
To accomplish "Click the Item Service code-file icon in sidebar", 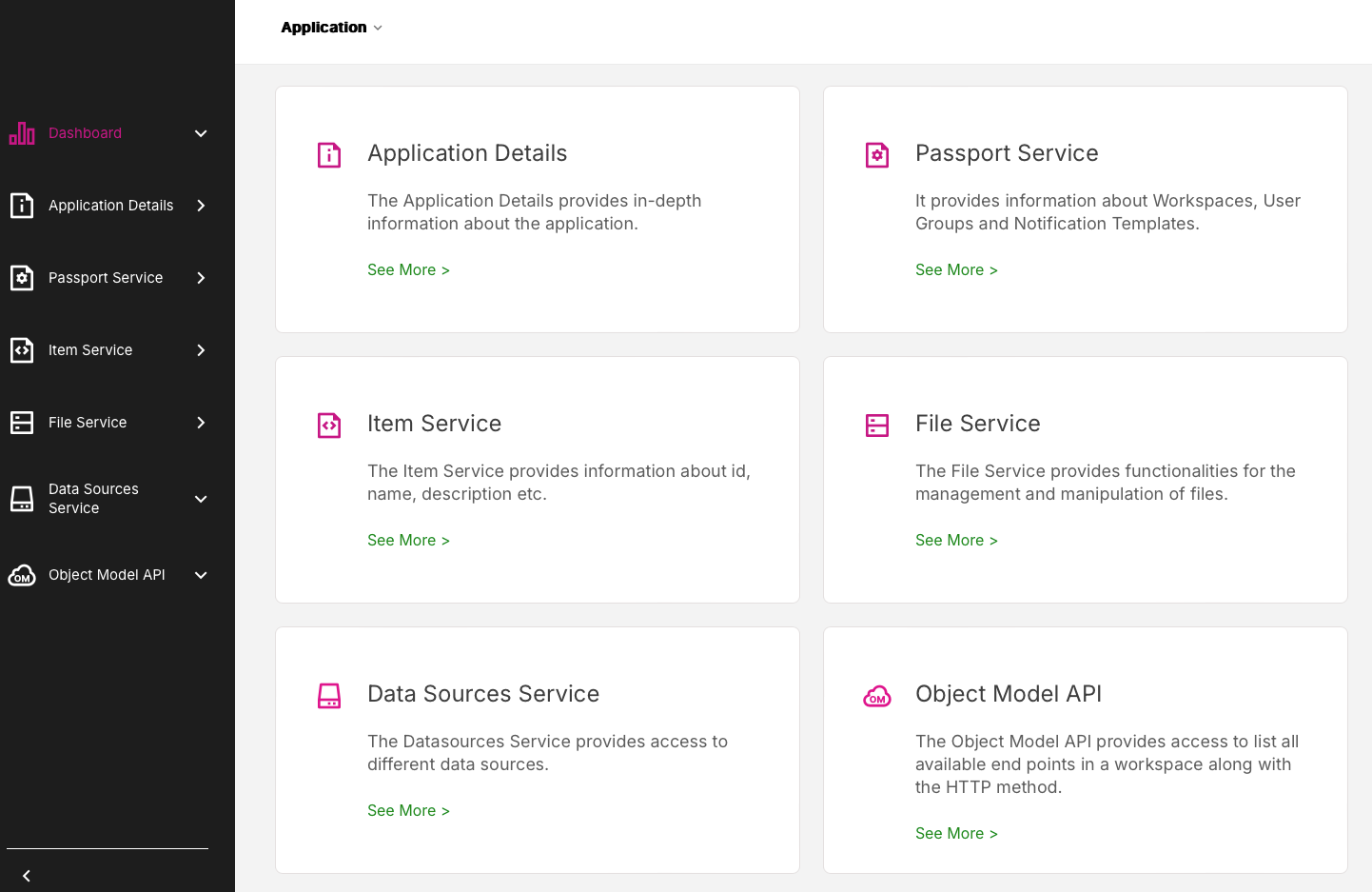I will (22, 350).
